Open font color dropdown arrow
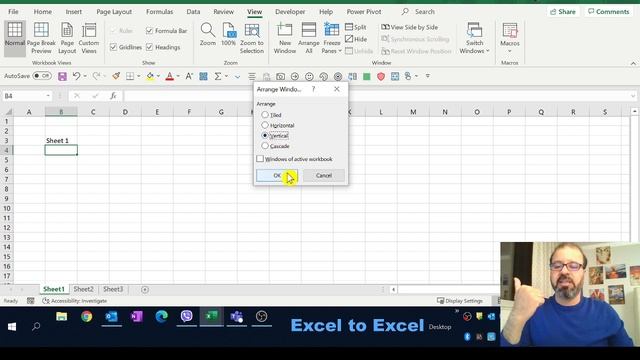Image resolution: width=640 pixels, height=360 pixels. pyautogui.click(x=178, y=76)
